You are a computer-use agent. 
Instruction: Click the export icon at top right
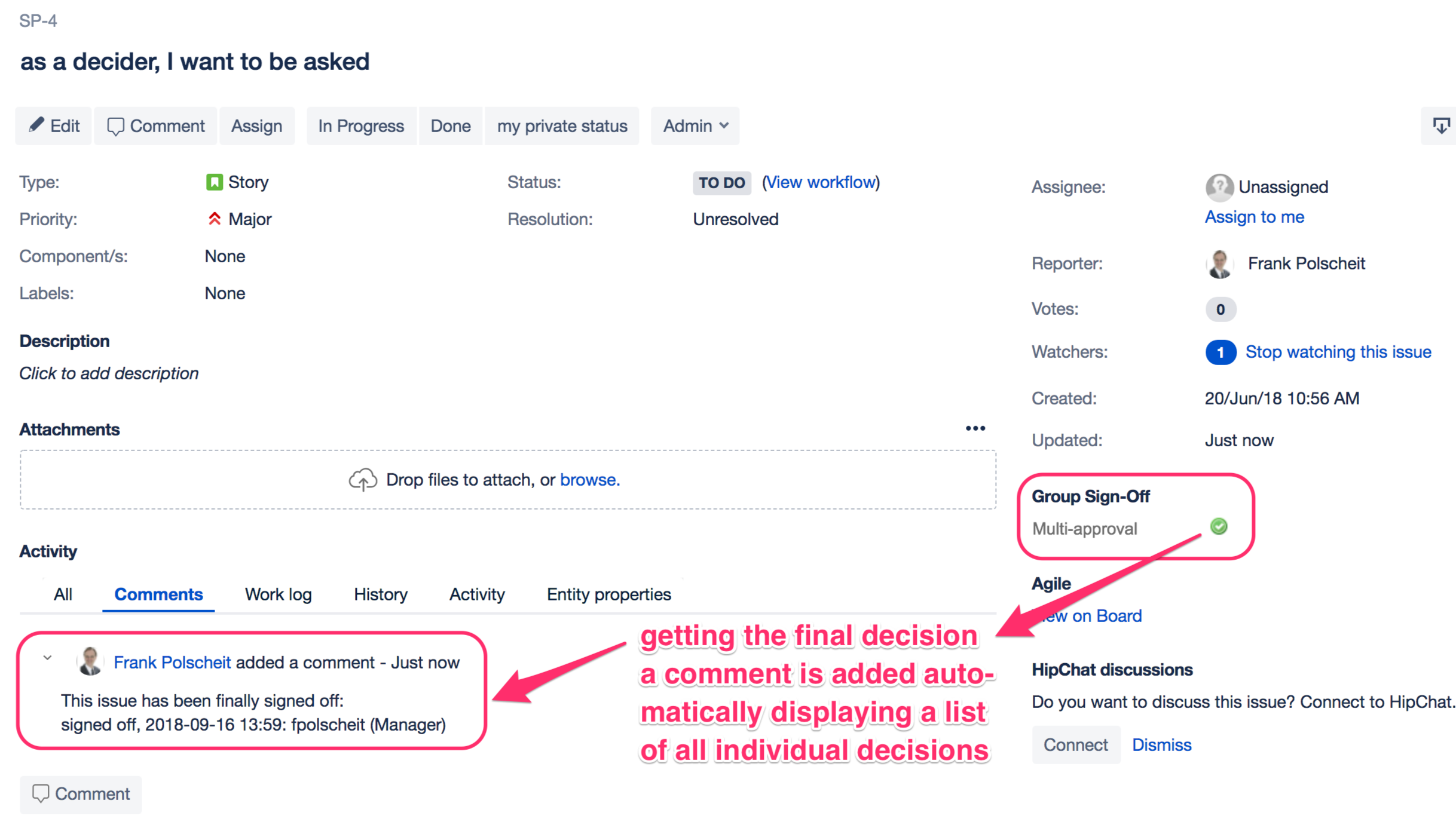(x=1440, y=126)
